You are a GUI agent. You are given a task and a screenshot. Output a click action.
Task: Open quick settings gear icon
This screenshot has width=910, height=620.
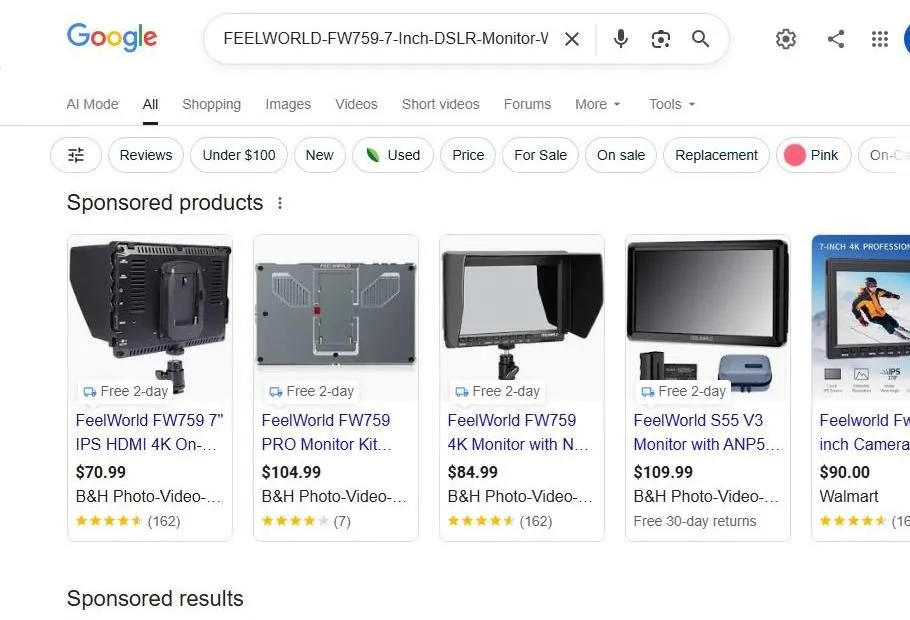click(x=786, y=39)
